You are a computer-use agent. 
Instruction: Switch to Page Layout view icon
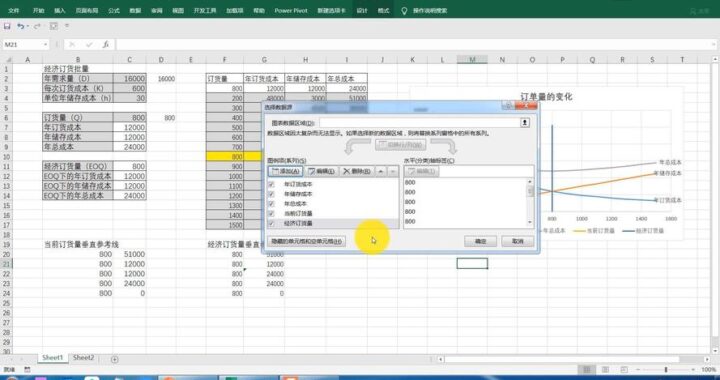coord(605,369)
